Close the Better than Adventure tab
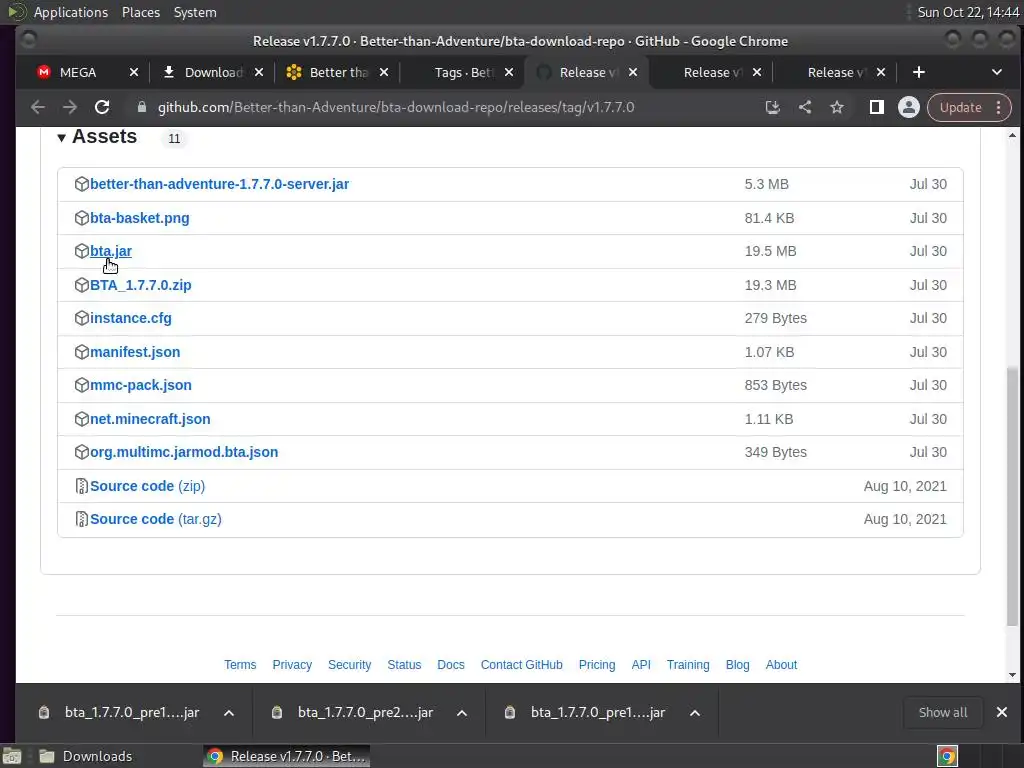The width and height of the screenshot is (1024, 768). coord(384,72)
